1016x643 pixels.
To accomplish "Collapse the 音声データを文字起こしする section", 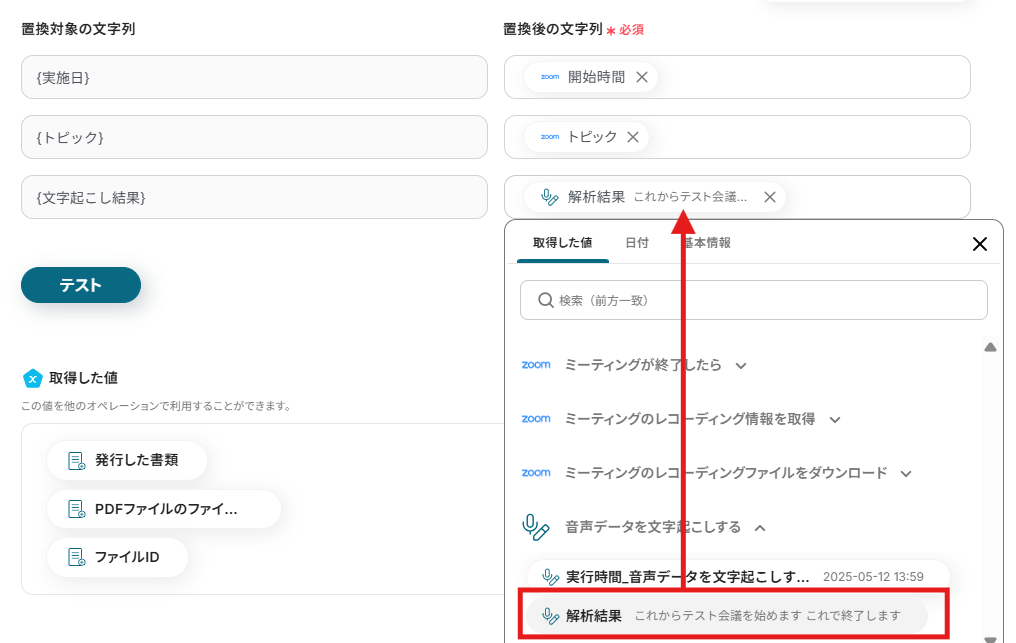I will 760,528.
